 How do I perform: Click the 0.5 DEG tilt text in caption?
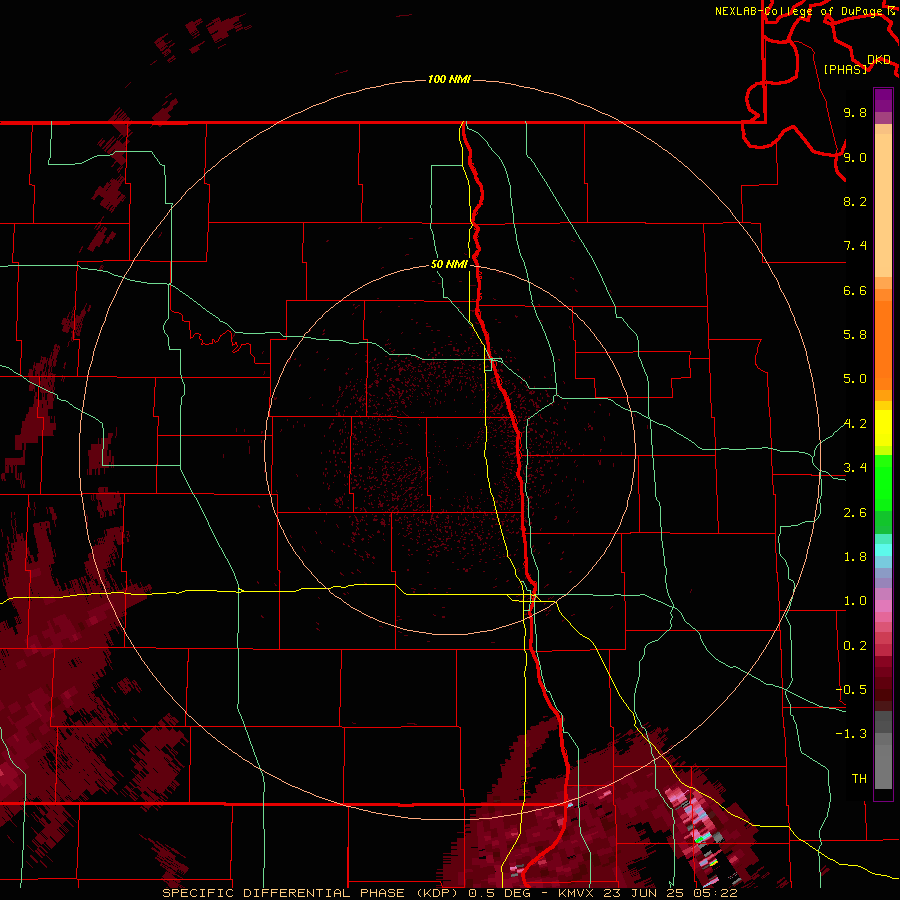(x=500, y=893)
